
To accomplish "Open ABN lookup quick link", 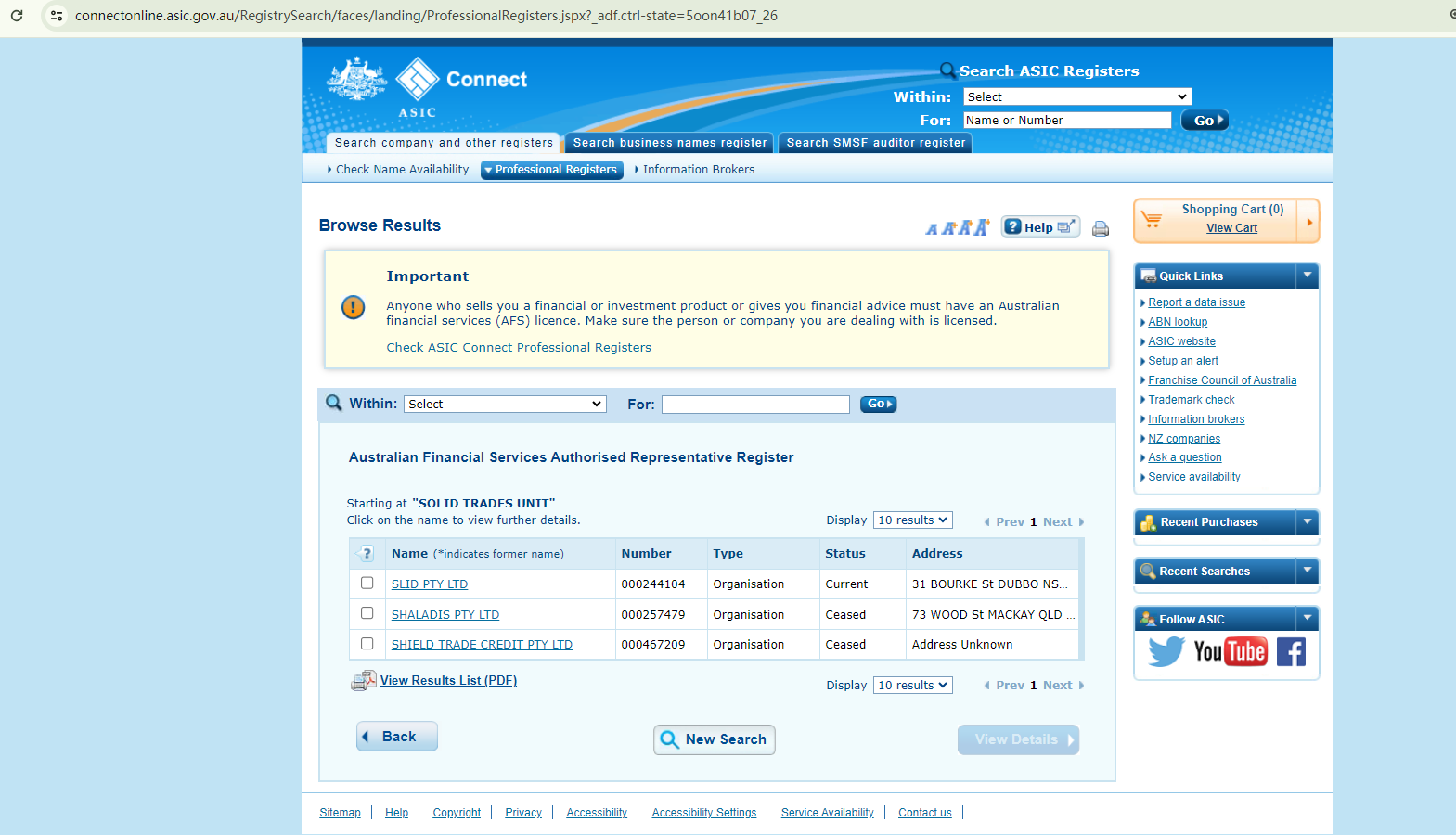I will (1178, 322).
